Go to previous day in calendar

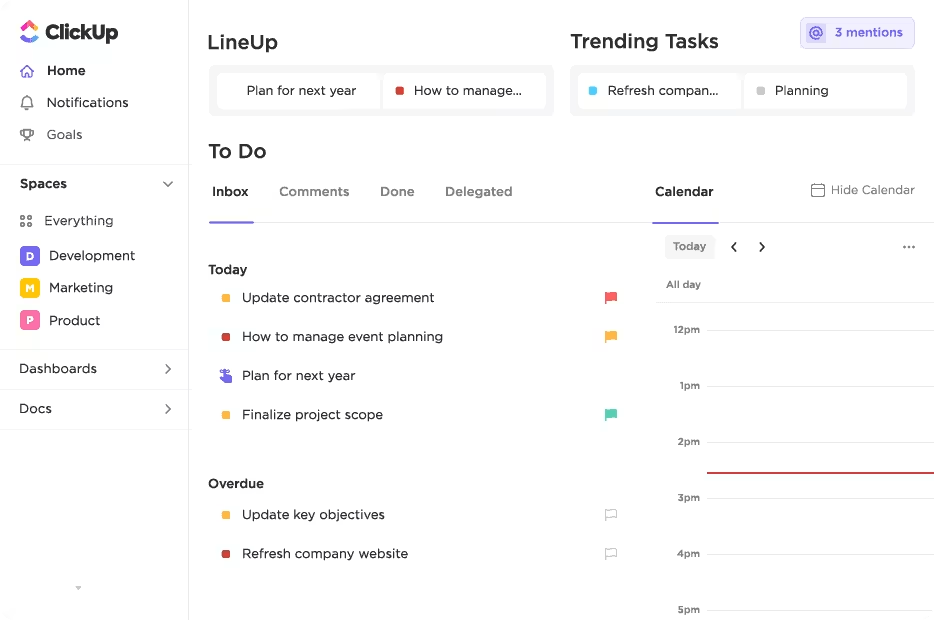pyautogui.click(x=734, y=247)
